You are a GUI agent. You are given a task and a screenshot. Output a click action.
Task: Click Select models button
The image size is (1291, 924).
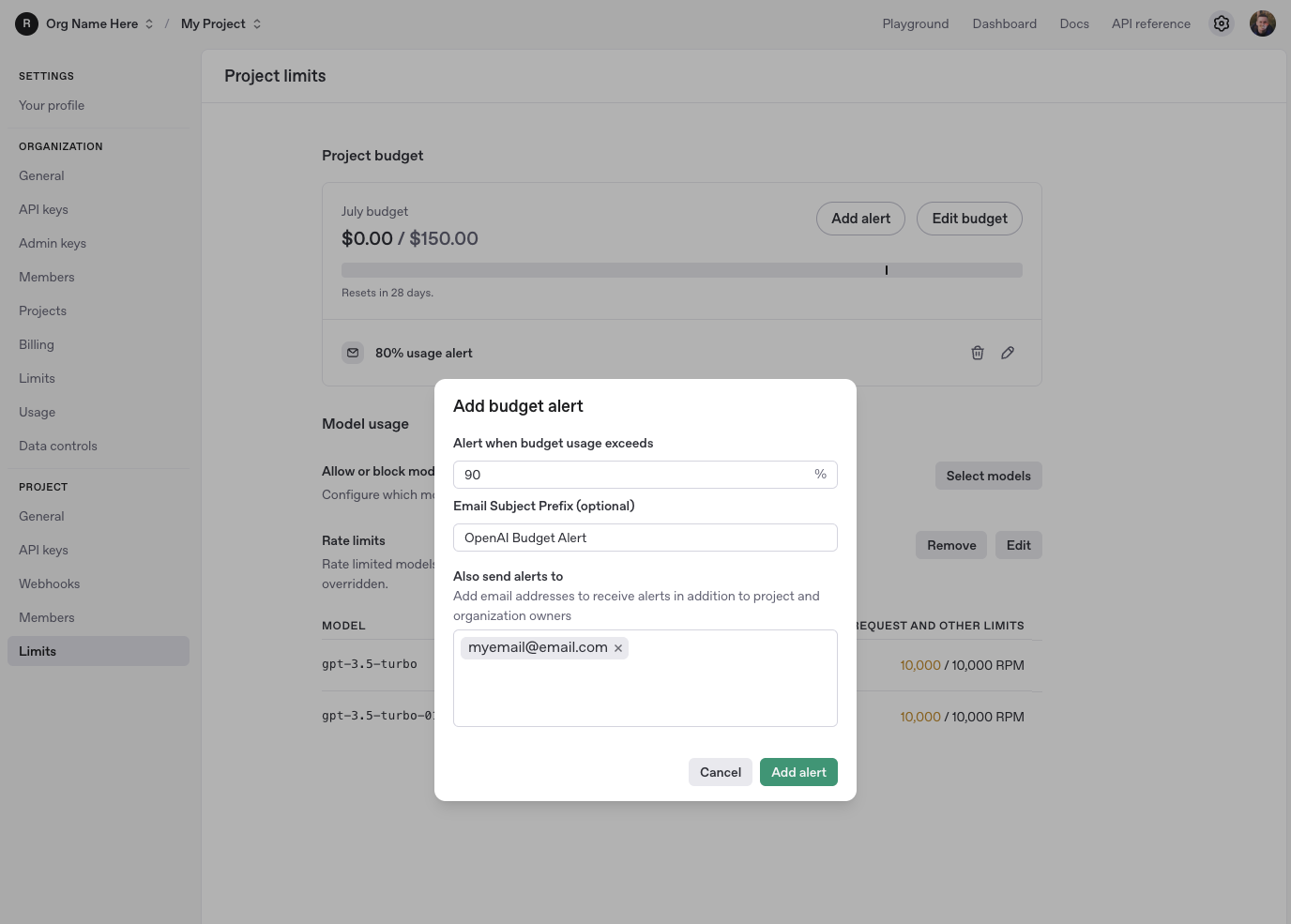pos(989,476)
